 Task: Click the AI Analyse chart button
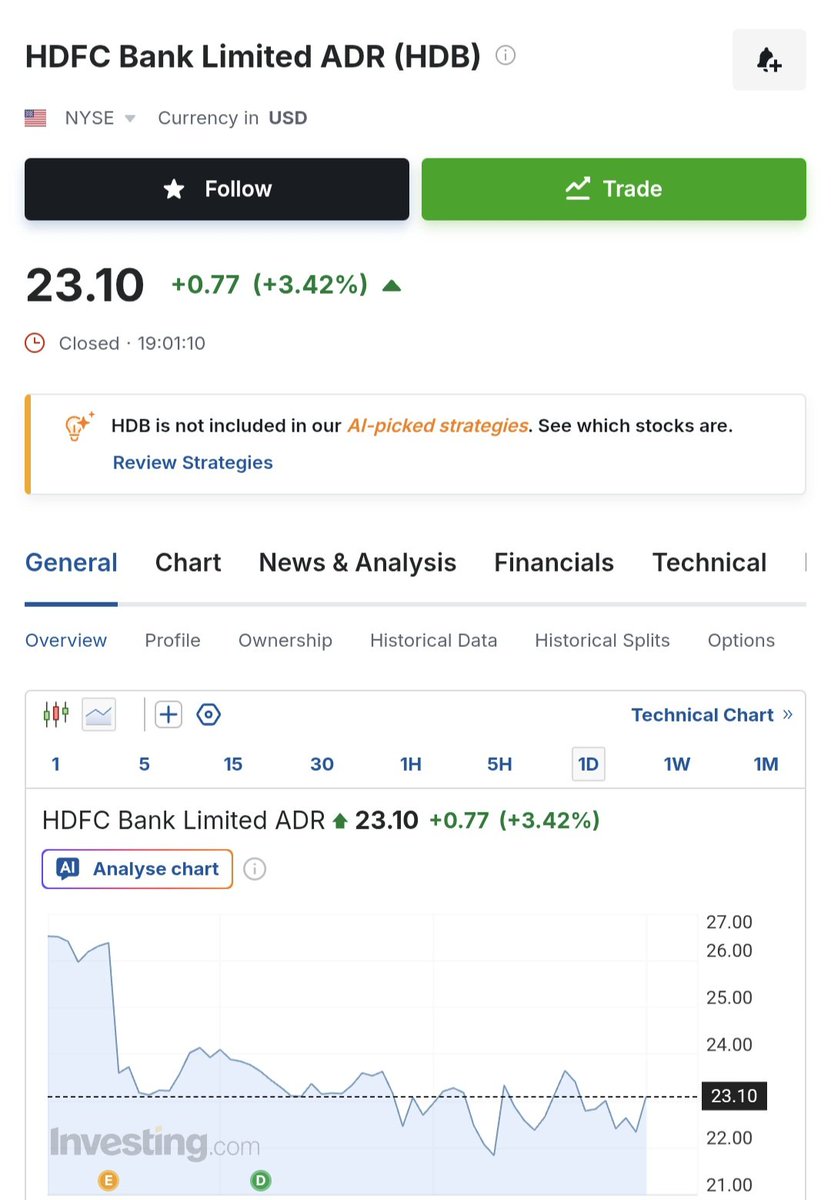tap(137, 869)
